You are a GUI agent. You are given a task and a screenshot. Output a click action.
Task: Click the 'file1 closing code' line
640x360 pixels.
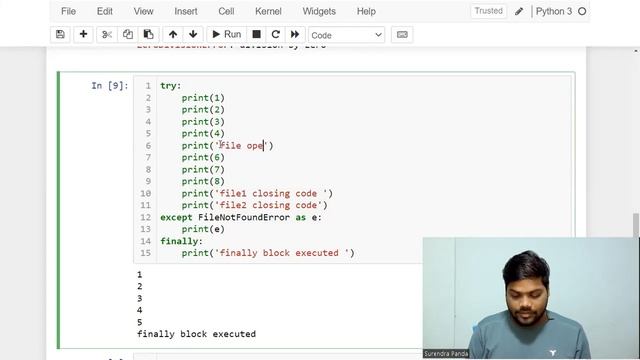click(x=257, y=193)
